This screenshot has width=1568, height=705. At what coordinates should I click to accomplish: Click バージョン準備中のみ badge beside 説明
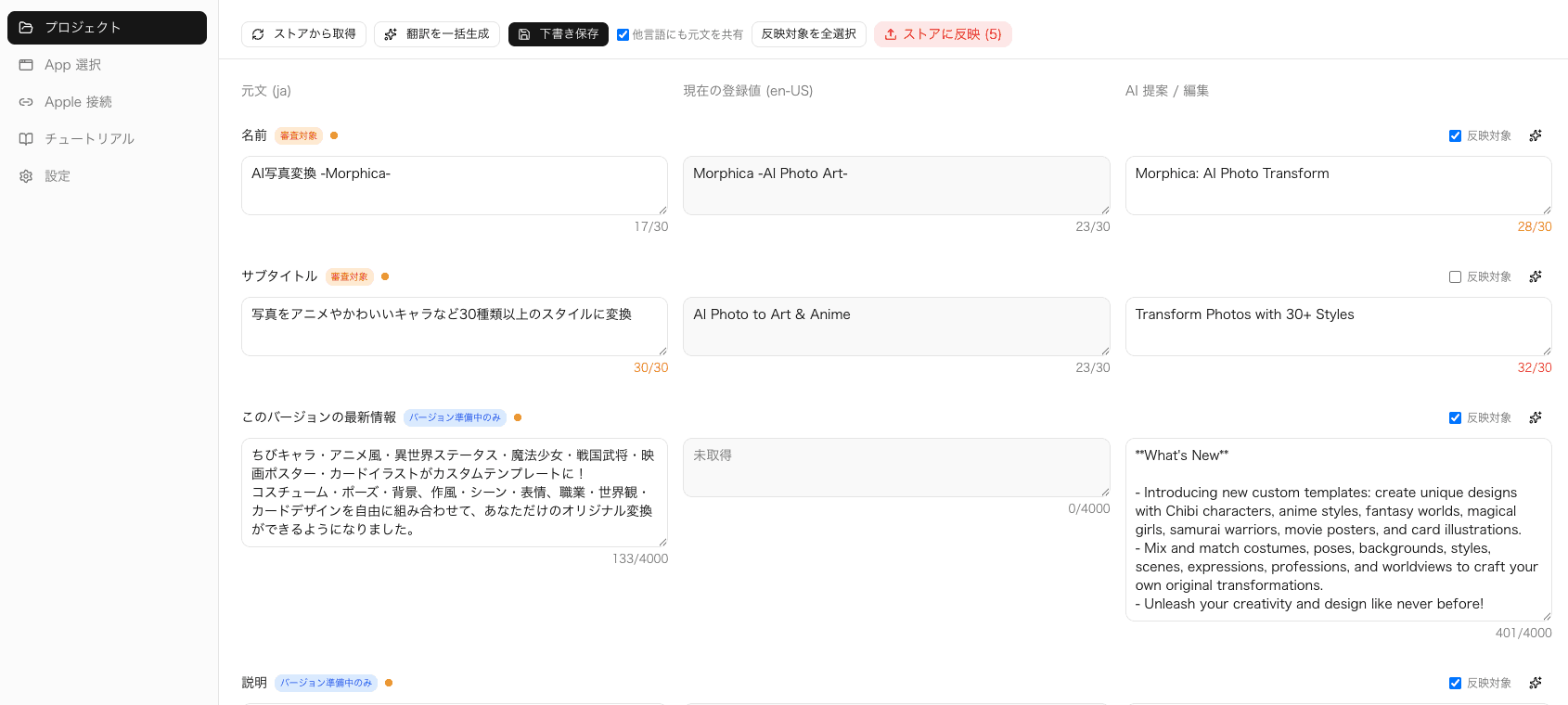tap(326, 683)
